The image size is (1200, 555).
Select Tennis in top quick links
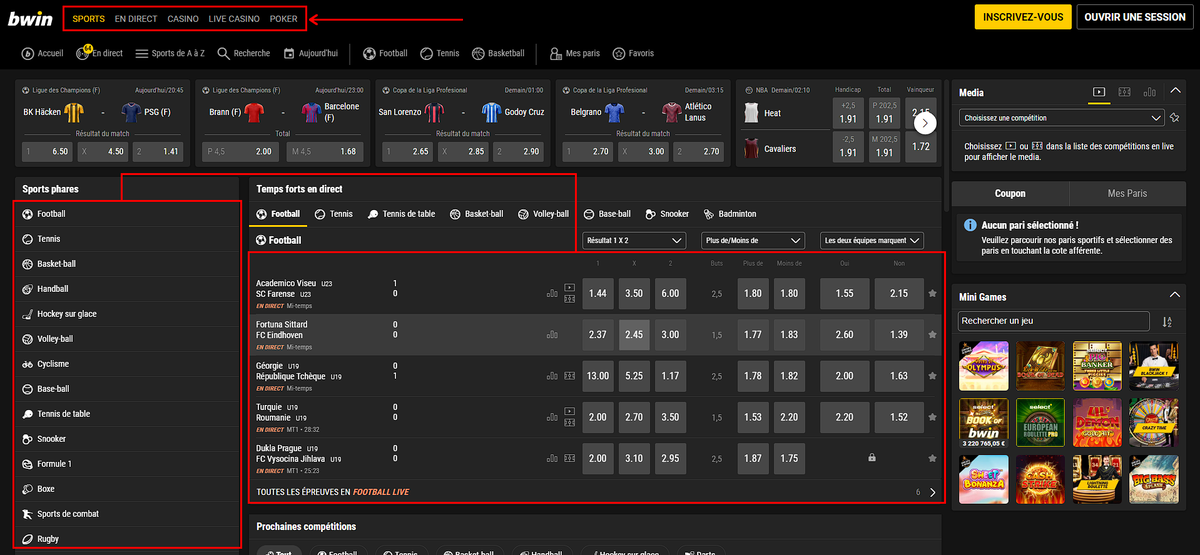pos(440,53)
